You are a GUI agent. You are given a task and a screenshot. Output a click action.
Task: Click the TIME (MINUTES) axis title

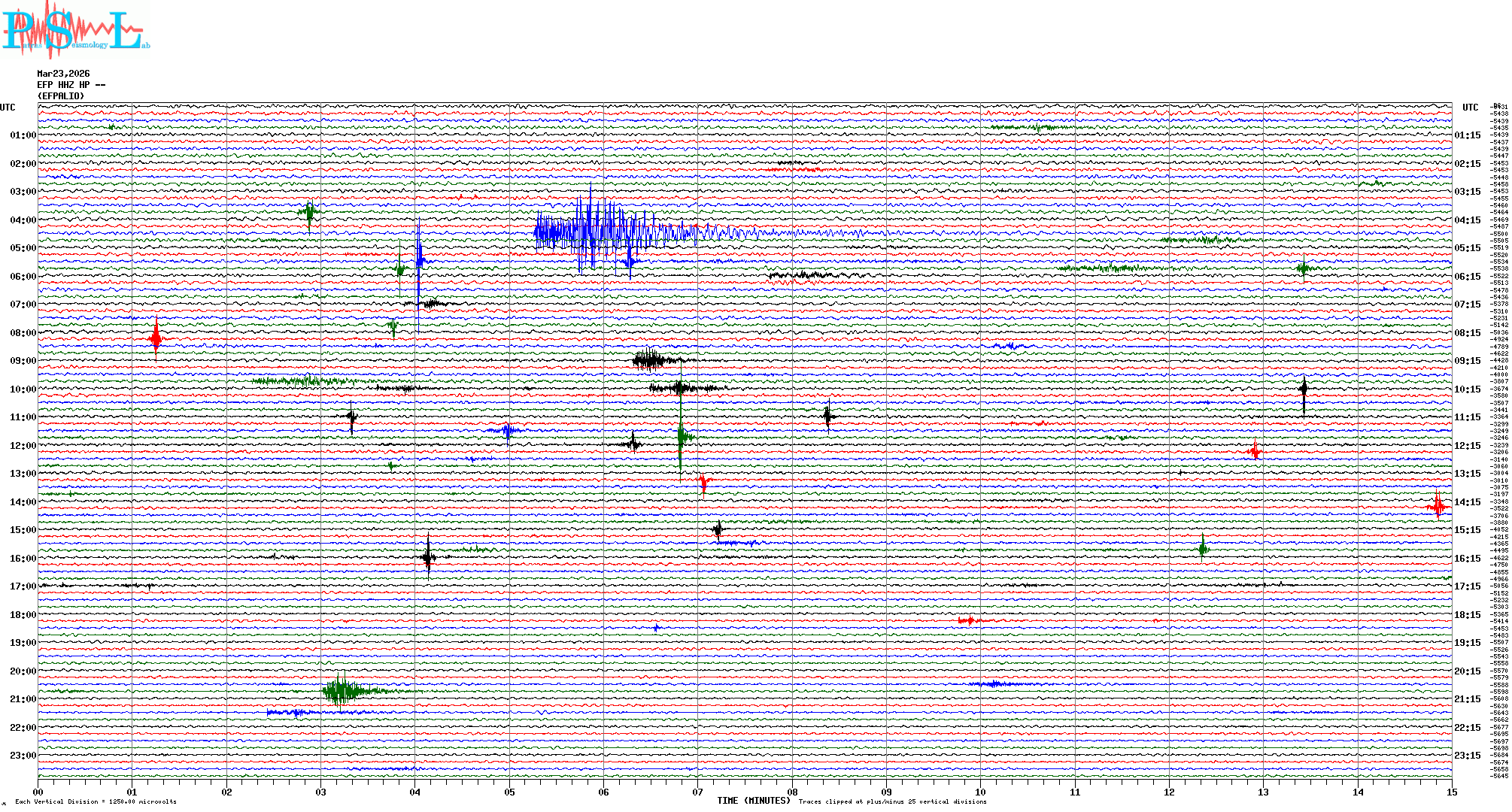pyautogui.click(x=753, y=801)
